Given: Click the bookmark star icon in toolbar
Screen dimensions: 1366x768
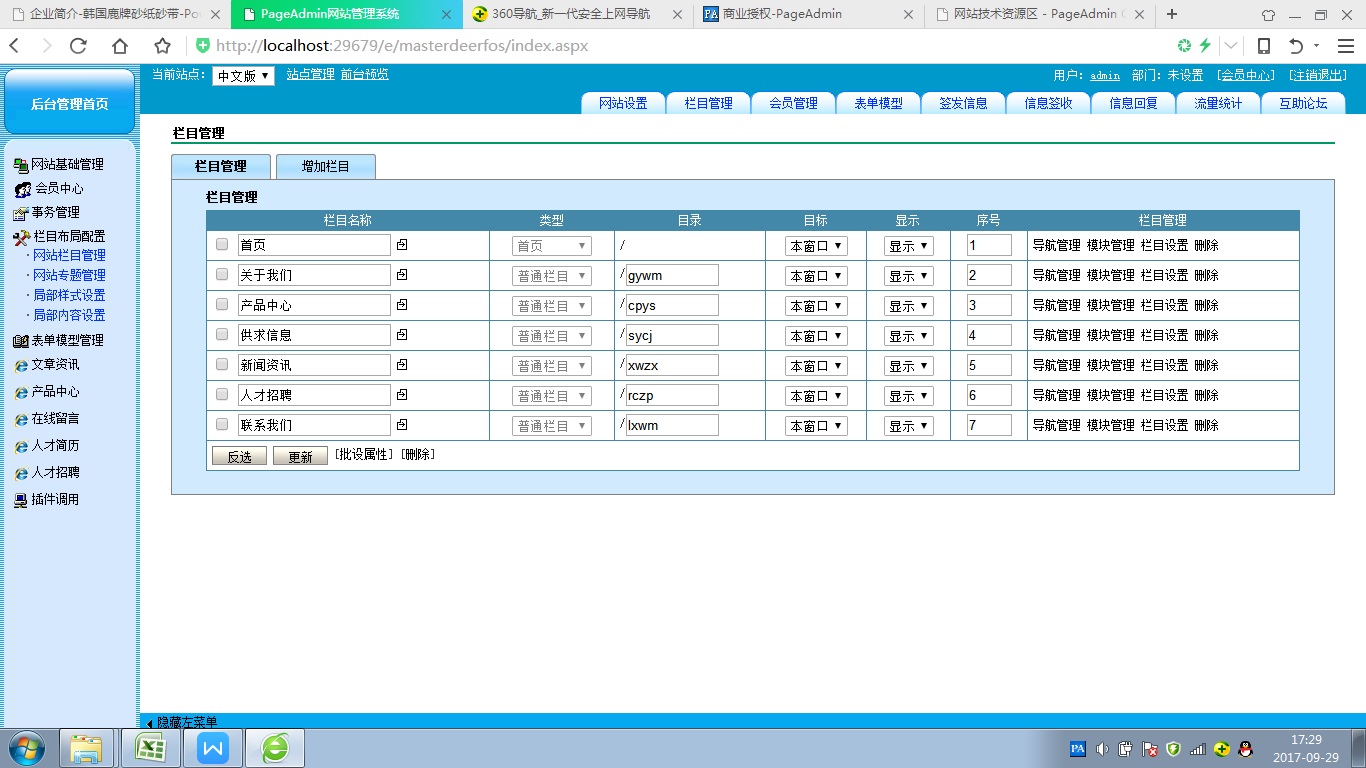Looking at the screenshot, I should [162, 46].
